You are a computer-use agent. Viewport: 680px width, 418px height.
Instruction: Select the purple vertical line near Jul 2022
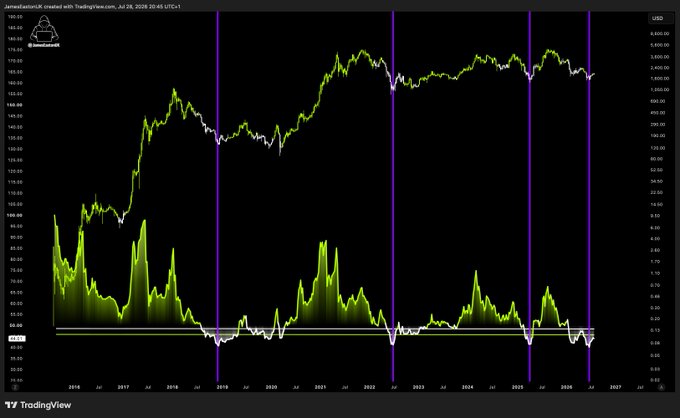click(393, 196)
